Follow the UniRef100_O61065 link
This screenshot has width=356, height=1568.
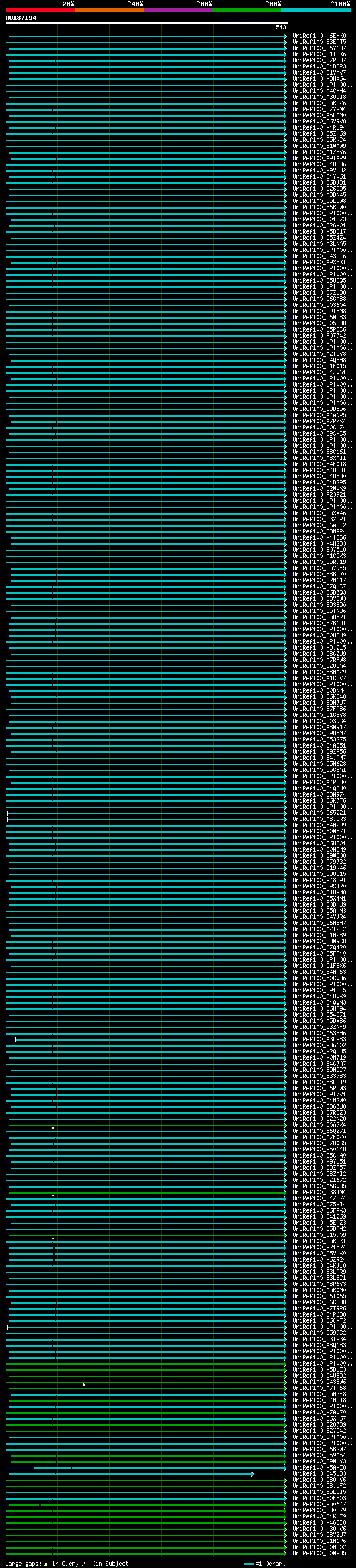pos(319,1296)
